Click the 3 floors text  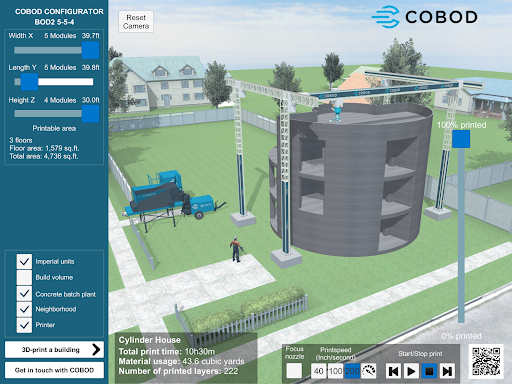[x=21, y=140]
